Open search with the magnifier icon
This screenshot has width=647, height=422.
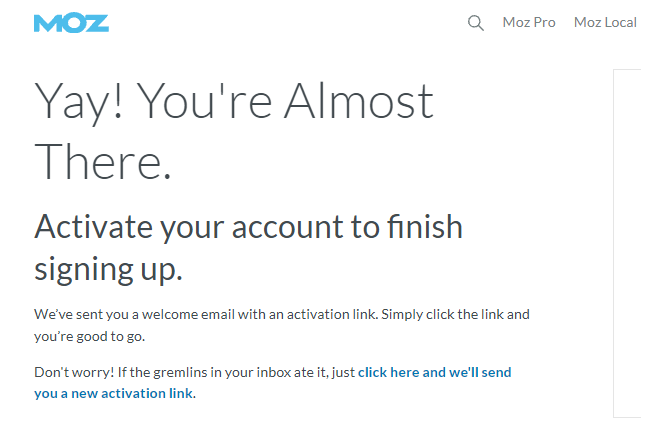[475, 23]
